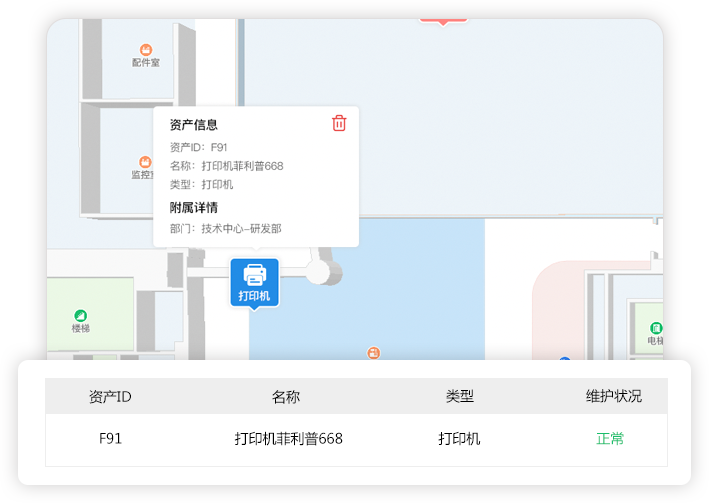The width and height of the screenshot is (709, 503).
Task: Click the blue printer marker on map
Action: pos(255,282)
